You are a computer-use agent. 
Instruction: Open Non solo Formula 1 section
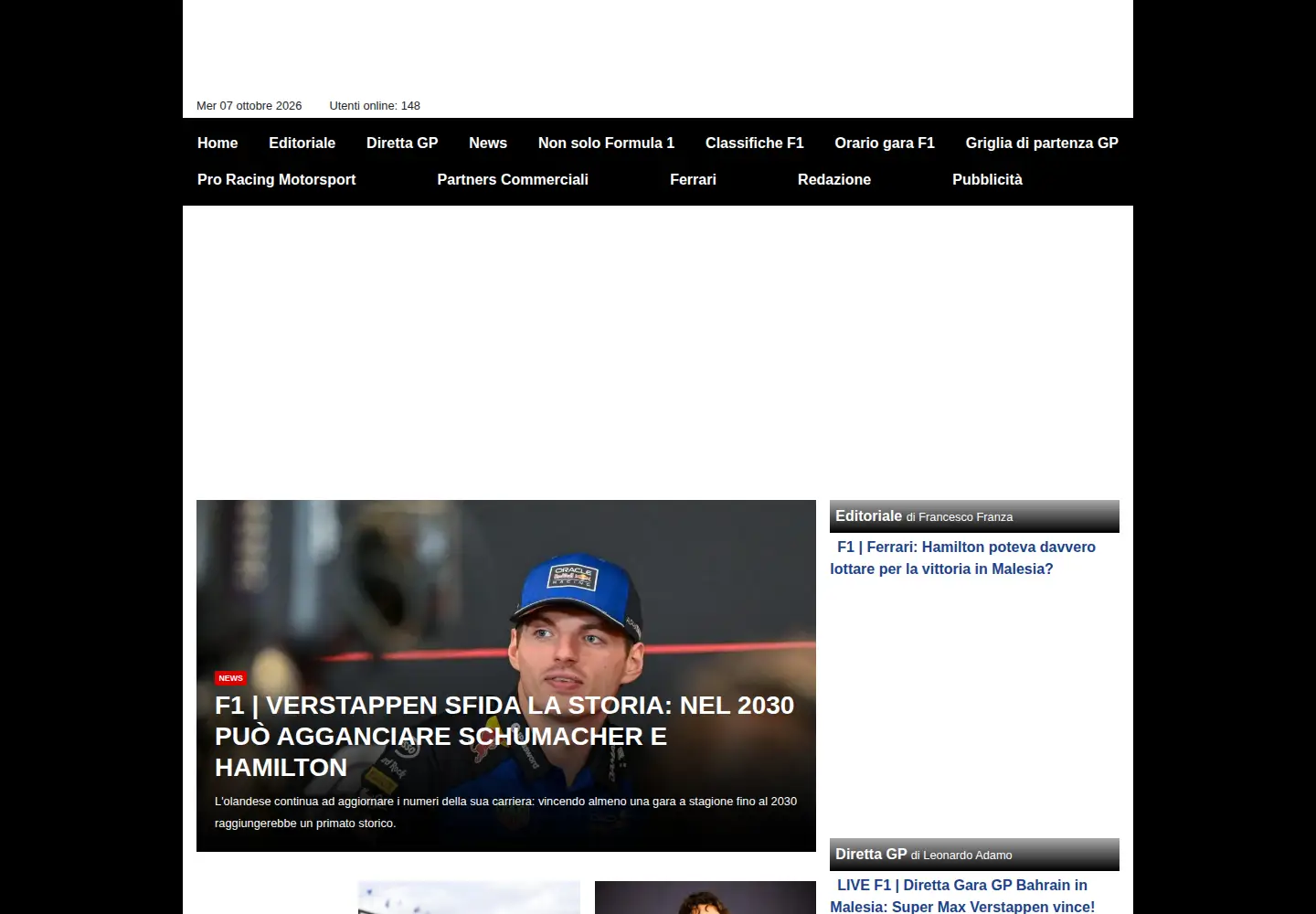click(606, 143)
